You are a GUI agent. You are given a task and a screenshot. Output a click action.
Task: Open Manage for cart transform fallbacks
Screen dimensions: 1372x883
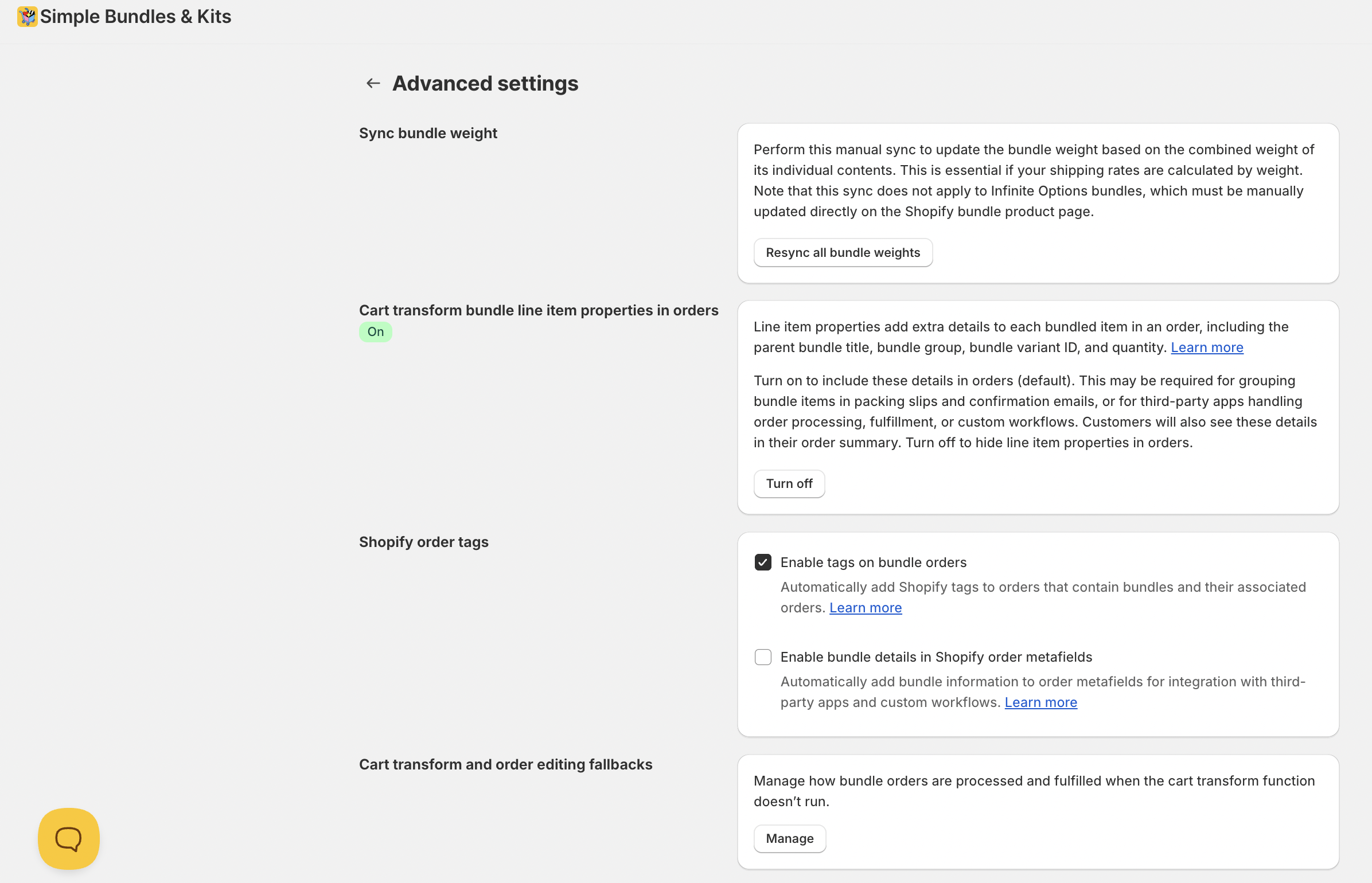coord(789,839)
